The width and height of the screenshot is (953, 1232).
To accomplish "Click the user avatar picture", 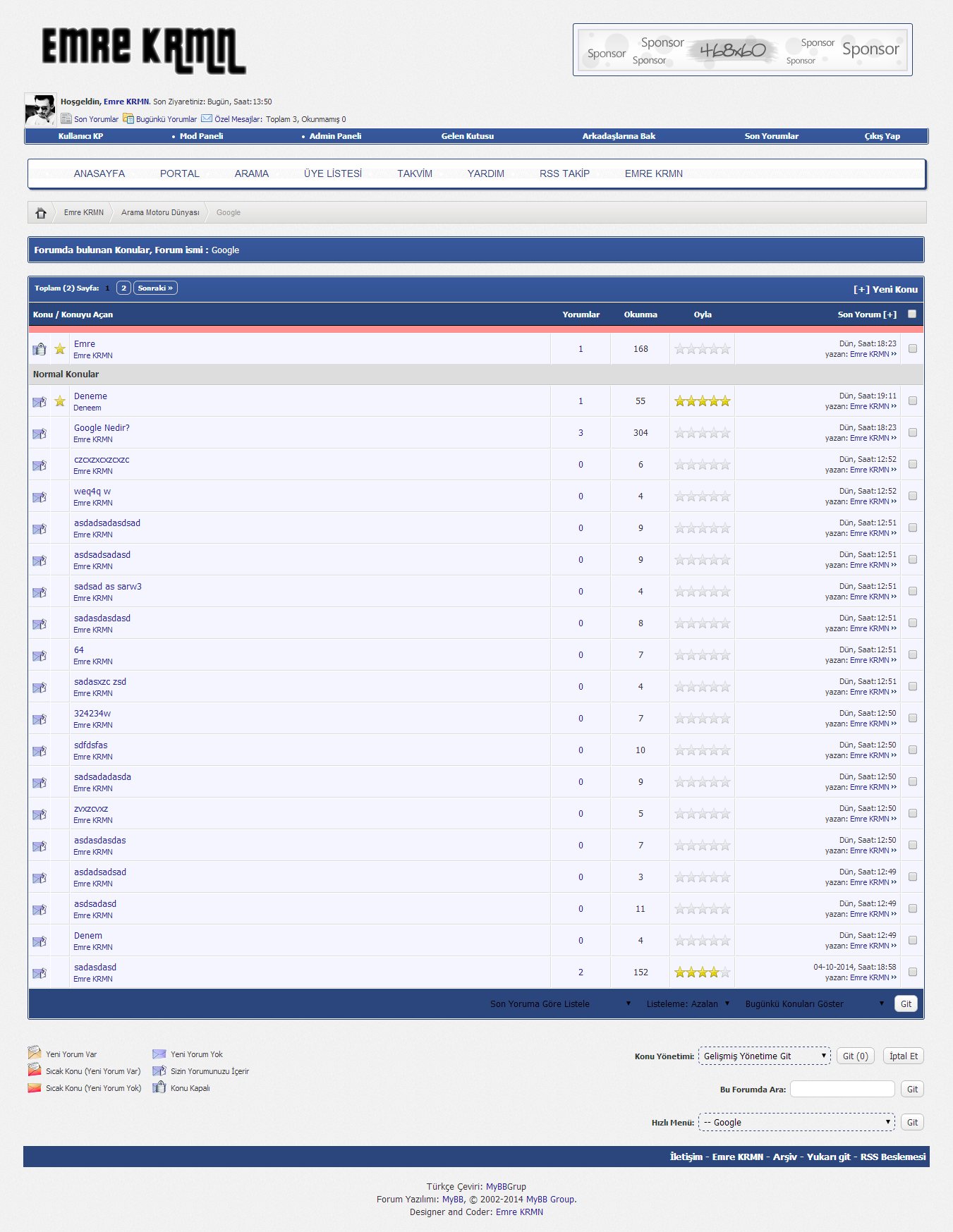I will tap(40, 109).
